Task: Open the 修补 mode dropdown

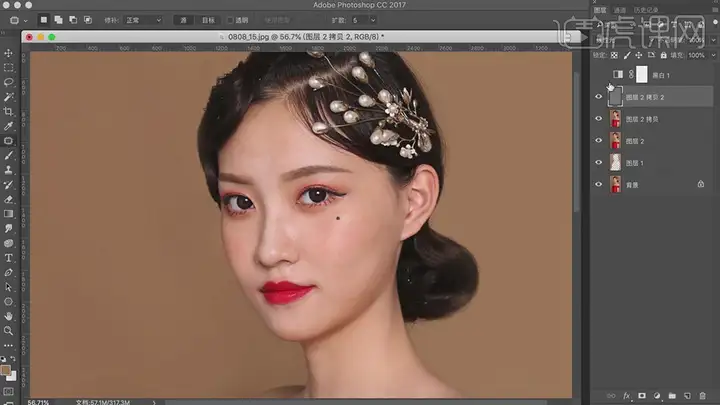Action: click(x=143, y=20)
